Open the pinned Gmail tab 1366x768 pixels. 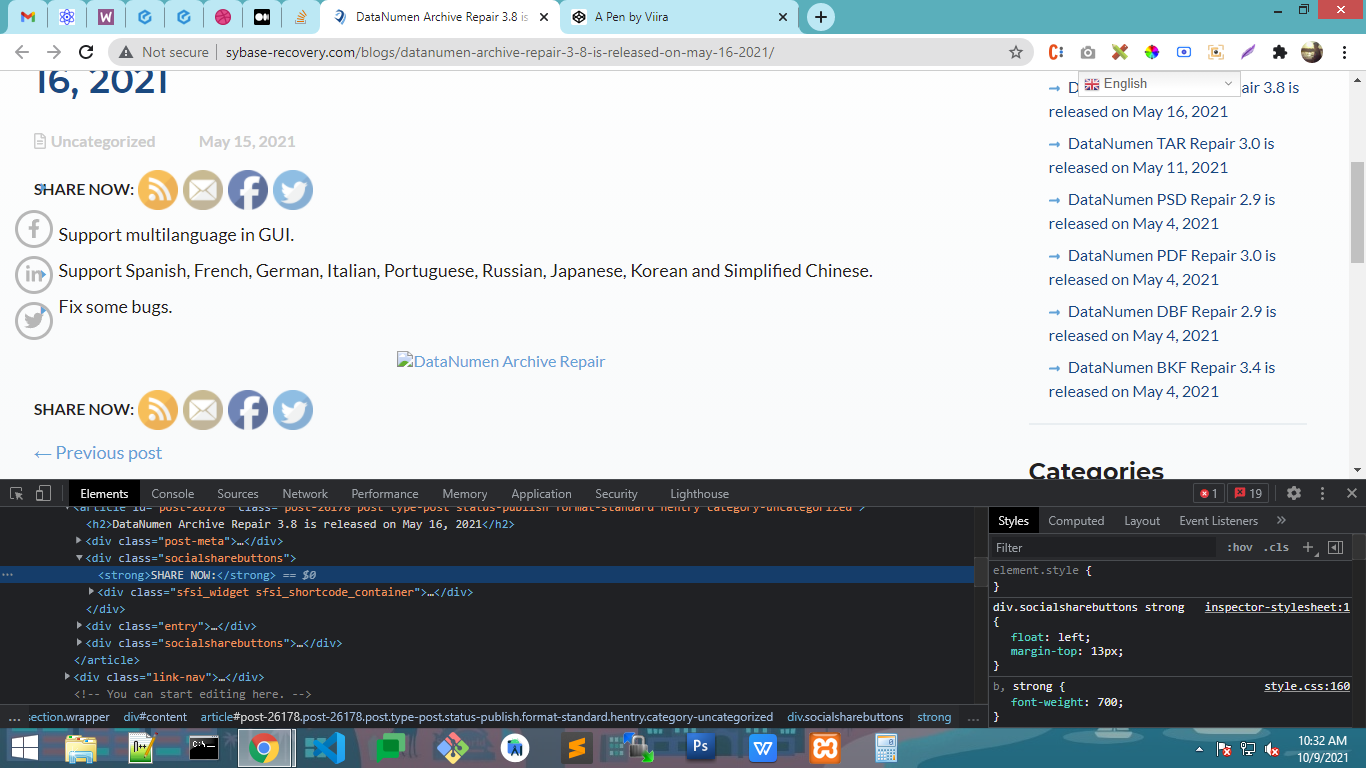coord(28,17)
